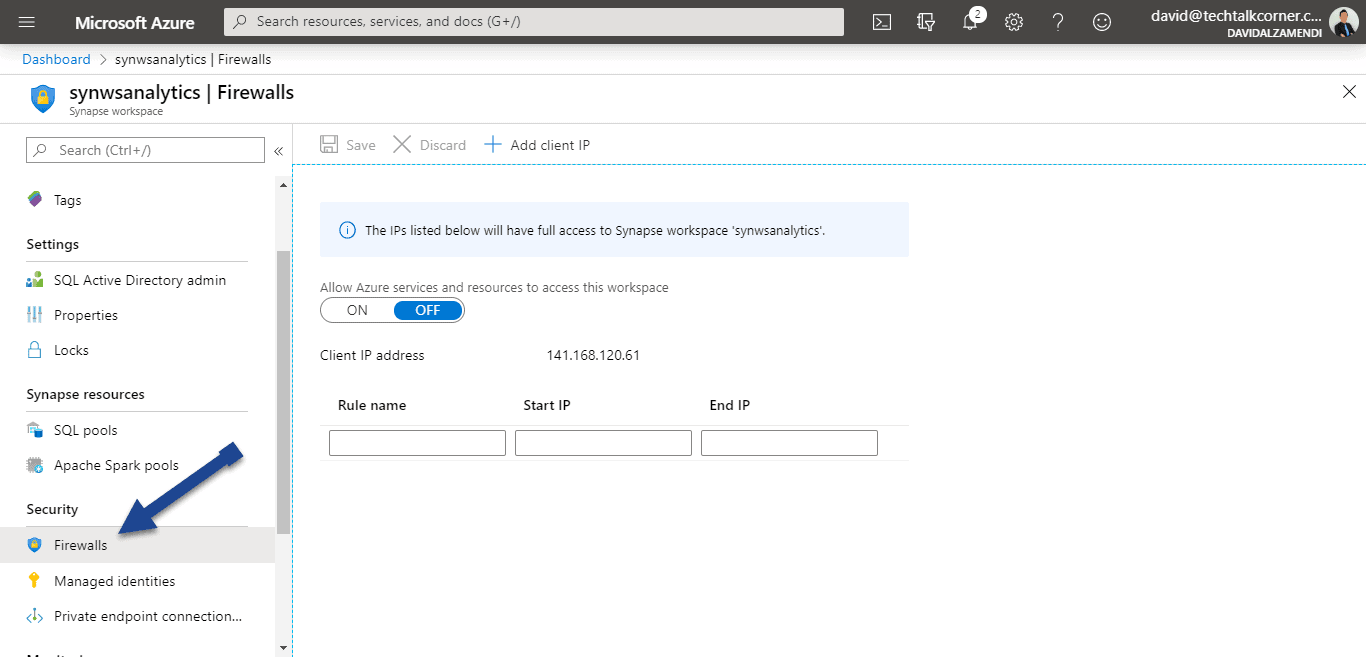Open the notifications bell

point(969,21)
